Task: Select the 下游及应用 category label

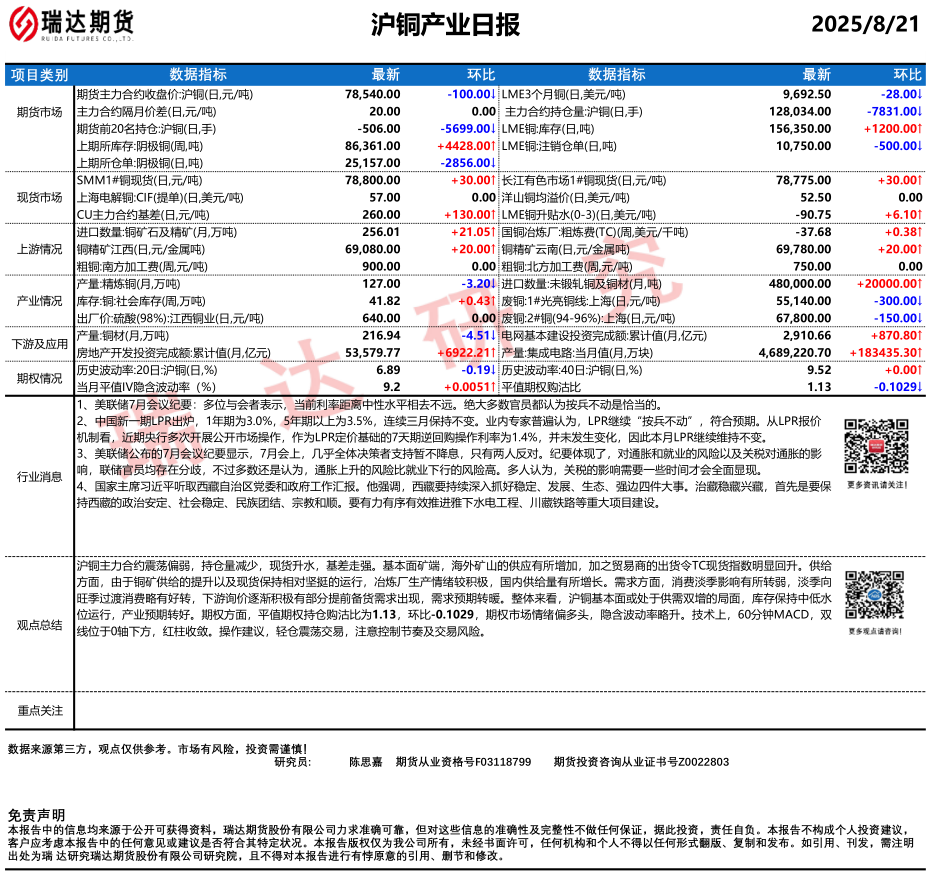Action: pyautogui.click(x=40, y=344)
